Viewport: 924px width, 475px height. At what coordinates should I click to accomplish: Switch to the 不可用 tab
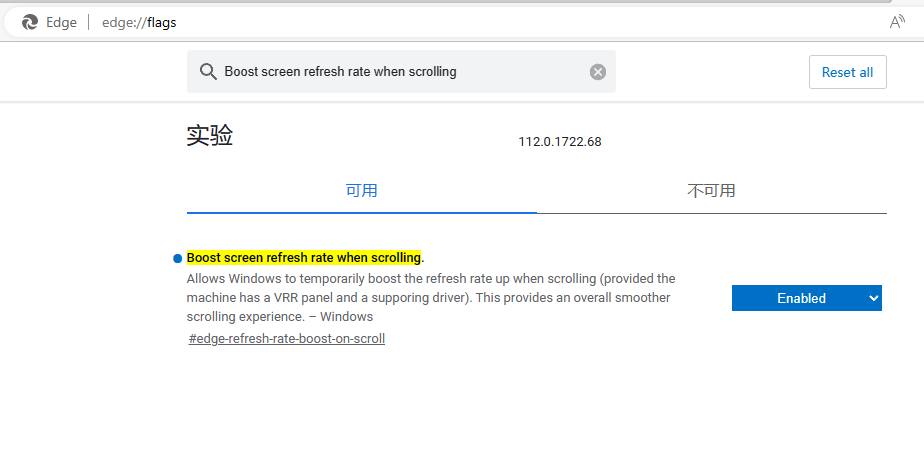pyautogui.click(x=711, y=190)
